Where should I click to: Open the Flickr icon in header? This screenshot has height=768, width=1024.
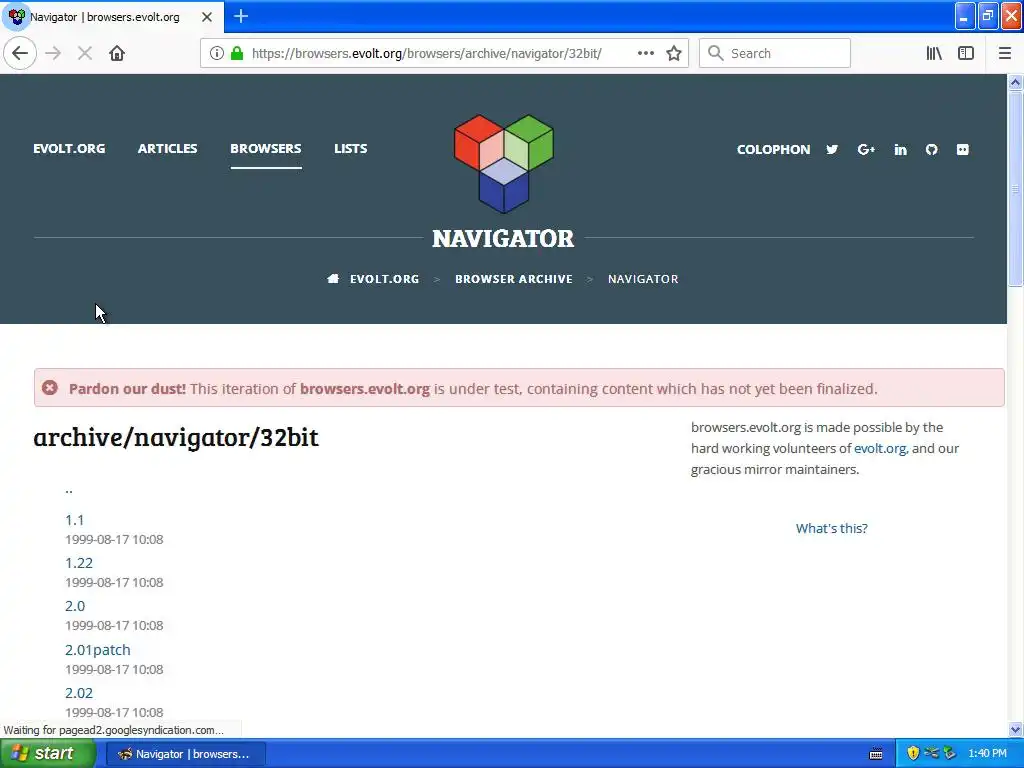pos(963,150)
